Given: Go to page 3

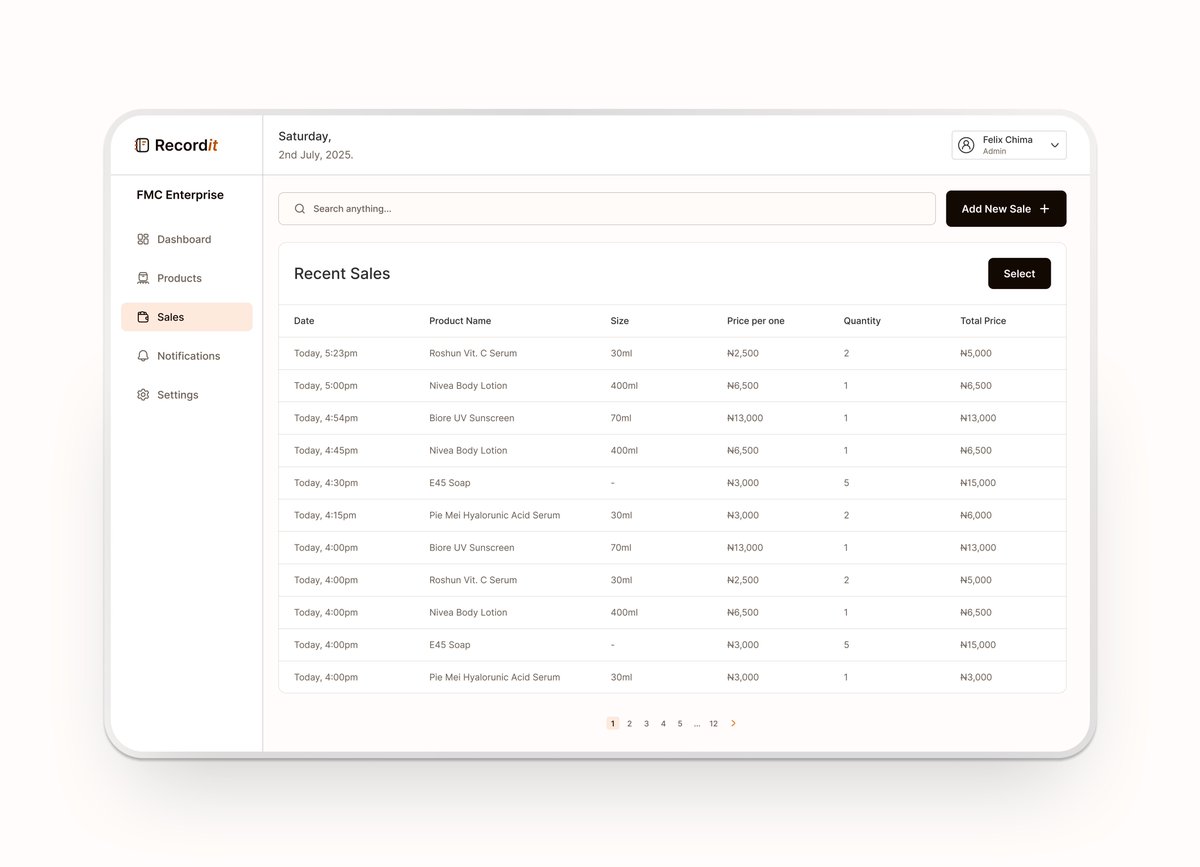Looking at the screenshot, I should pyautogui.click(x=646, y=723).
